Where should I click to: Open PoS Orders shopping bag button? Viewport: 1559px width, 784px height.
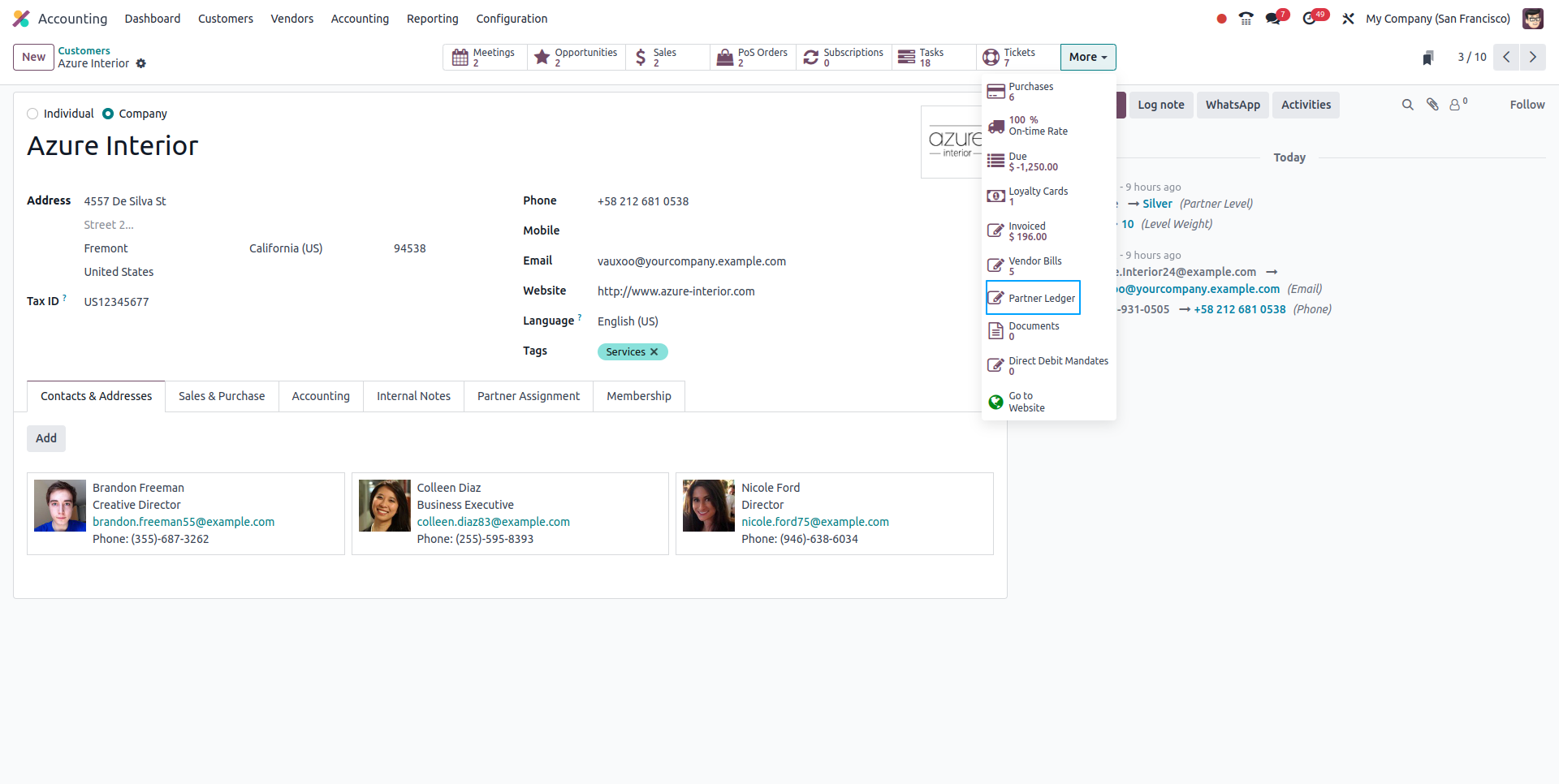pyautogui.click(x=754, y=57)
